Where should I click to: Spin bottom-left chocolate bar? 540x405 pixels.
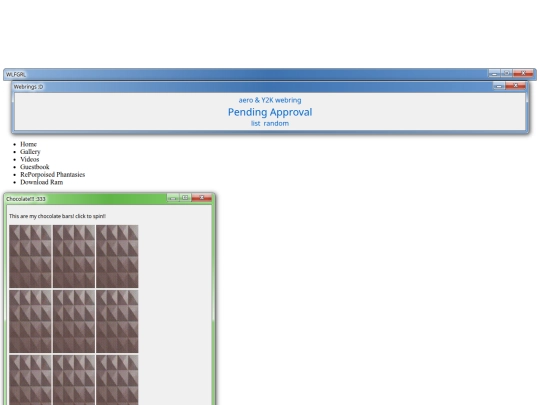30,380
